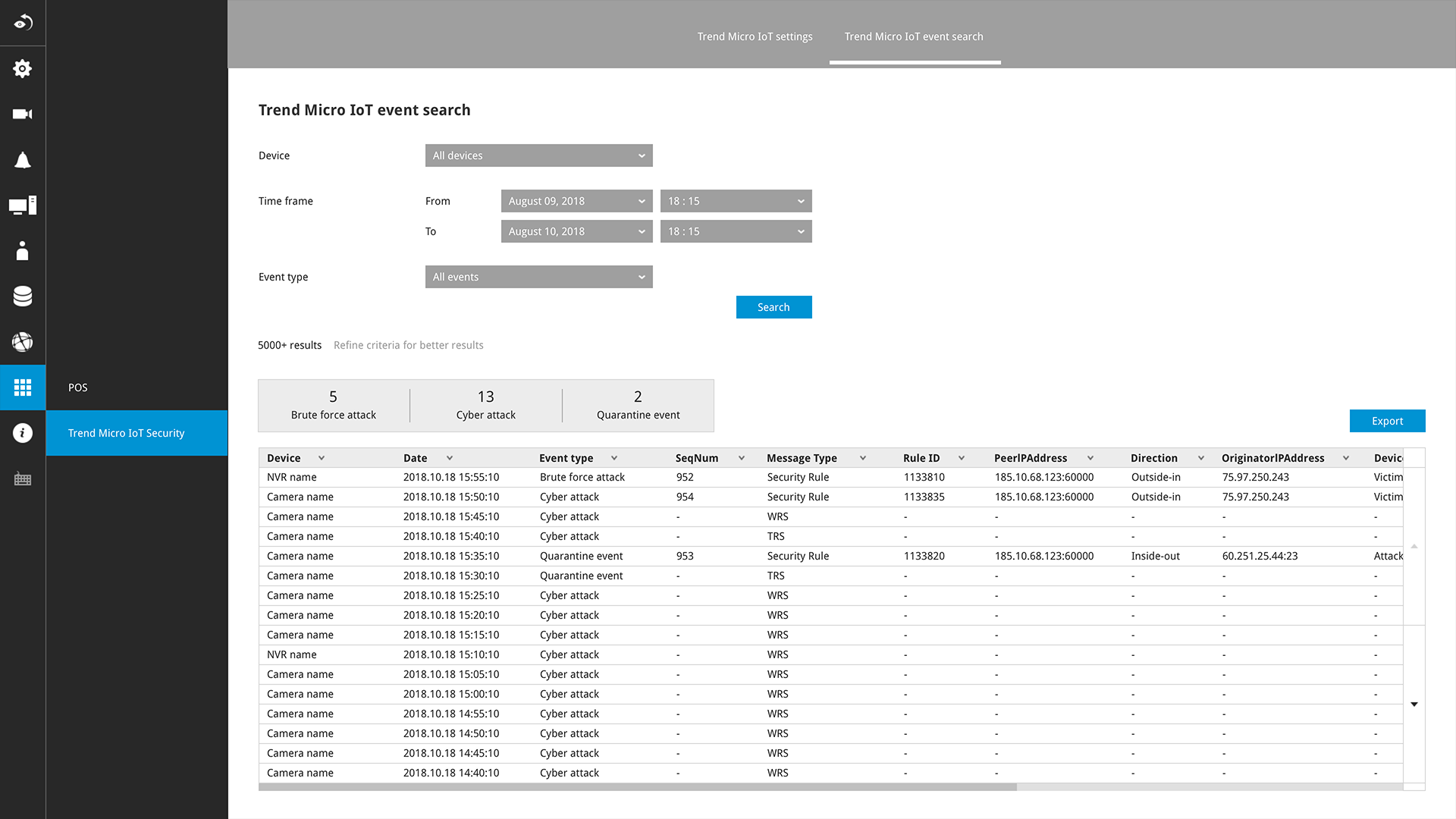Open the Event type column filter arrow
1456x819 pixels.
coord(614,458)
